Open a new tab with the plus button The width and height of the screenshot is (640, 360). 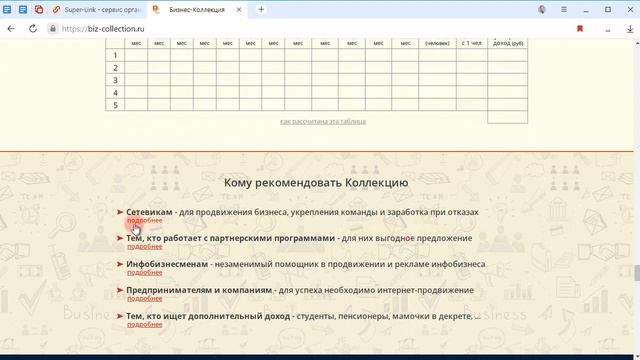[261, 9]
